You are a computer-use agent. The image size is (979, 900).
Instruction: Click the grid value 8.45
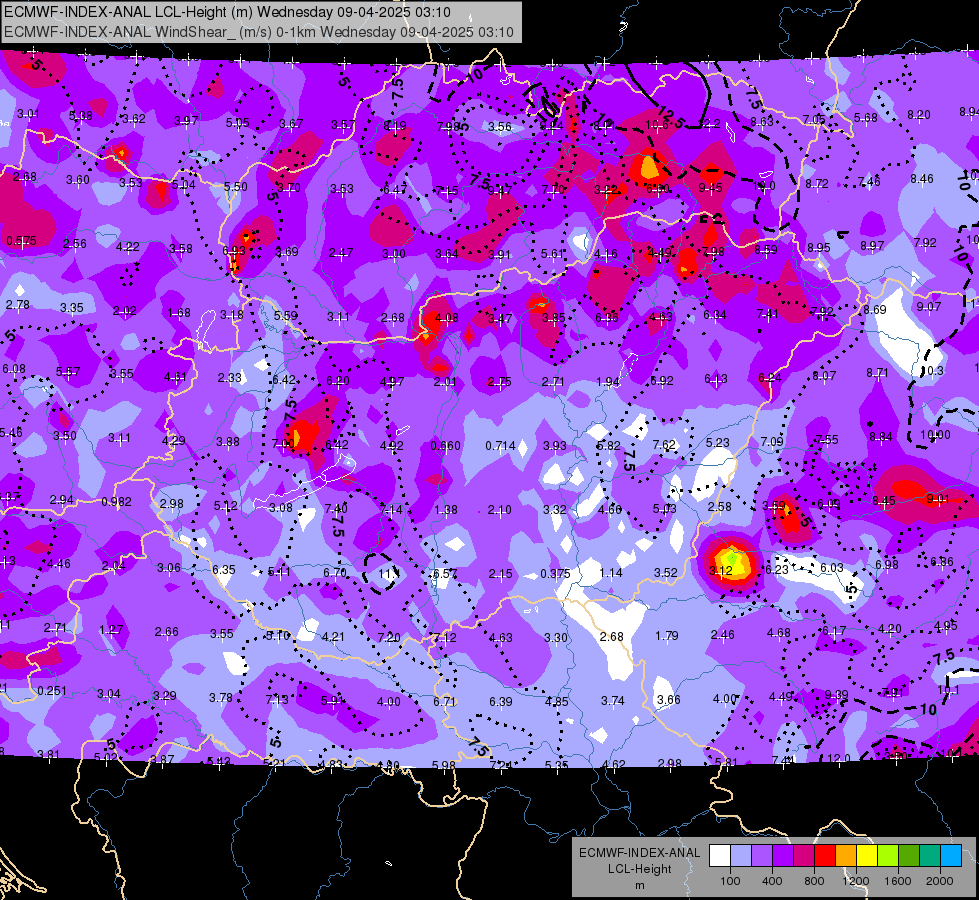[884, 501]
